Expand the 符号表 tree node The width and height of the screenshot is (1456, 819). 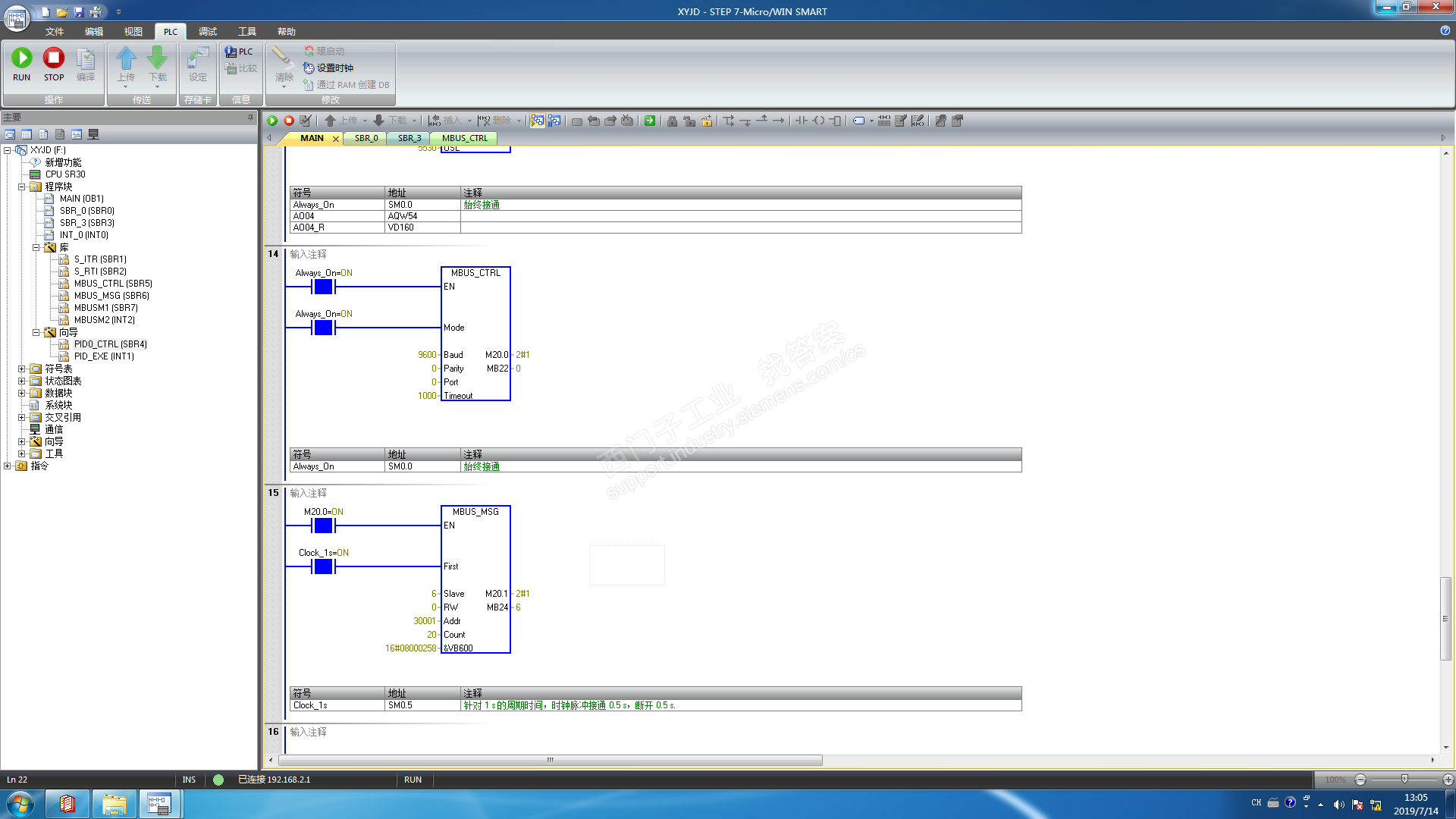pos(22,369)
